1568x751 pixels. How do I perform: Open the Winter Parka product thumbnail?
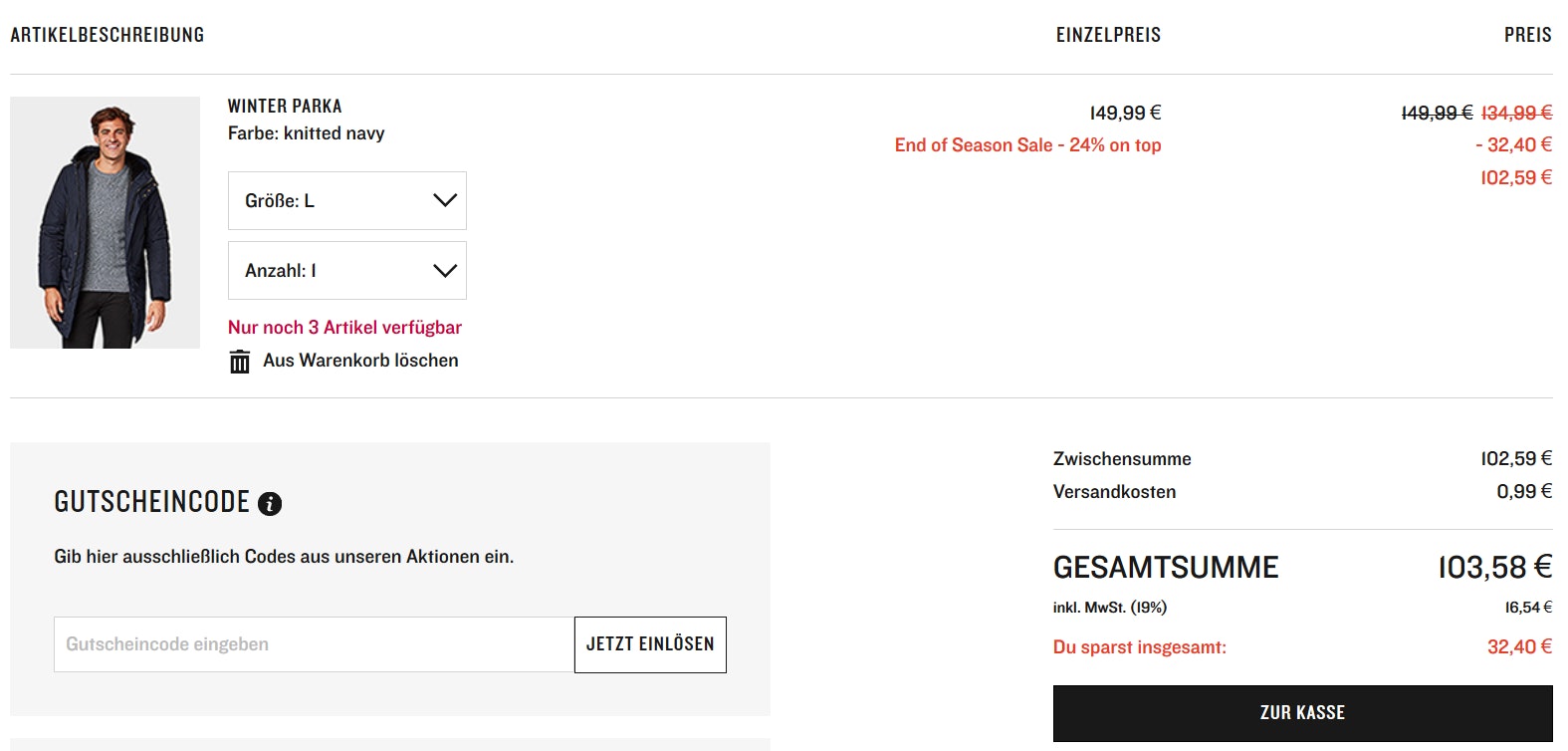point(105,222)
